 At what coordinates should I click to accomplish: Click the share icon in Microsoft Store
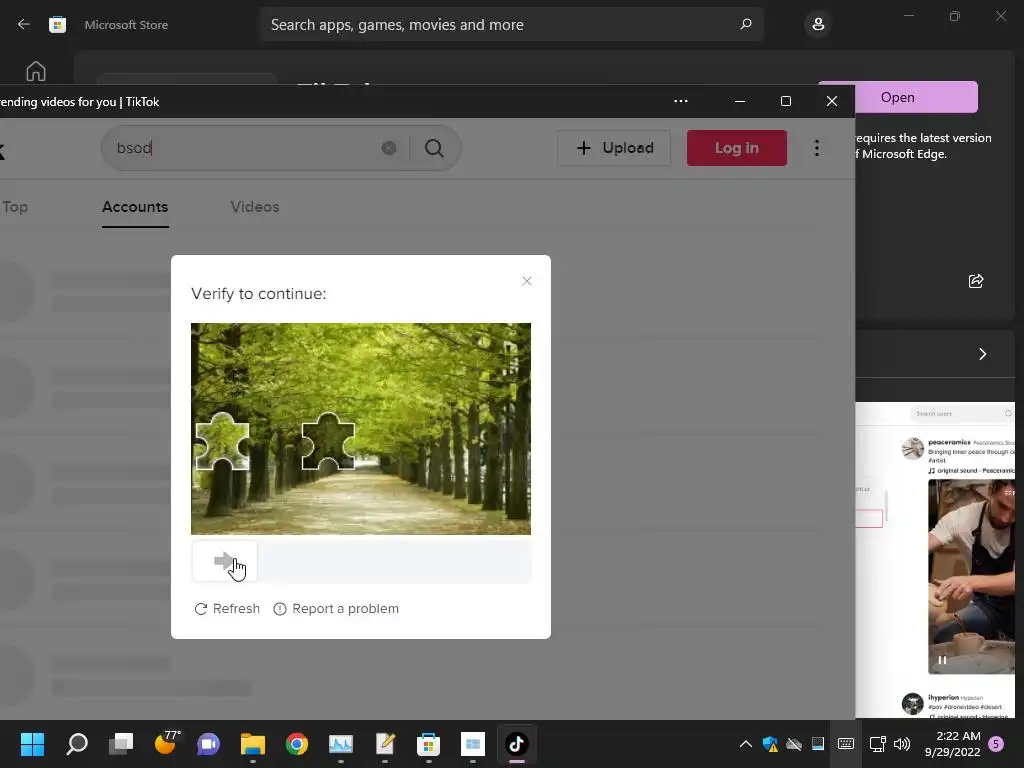pyautogui.click(x=976, y=281)
